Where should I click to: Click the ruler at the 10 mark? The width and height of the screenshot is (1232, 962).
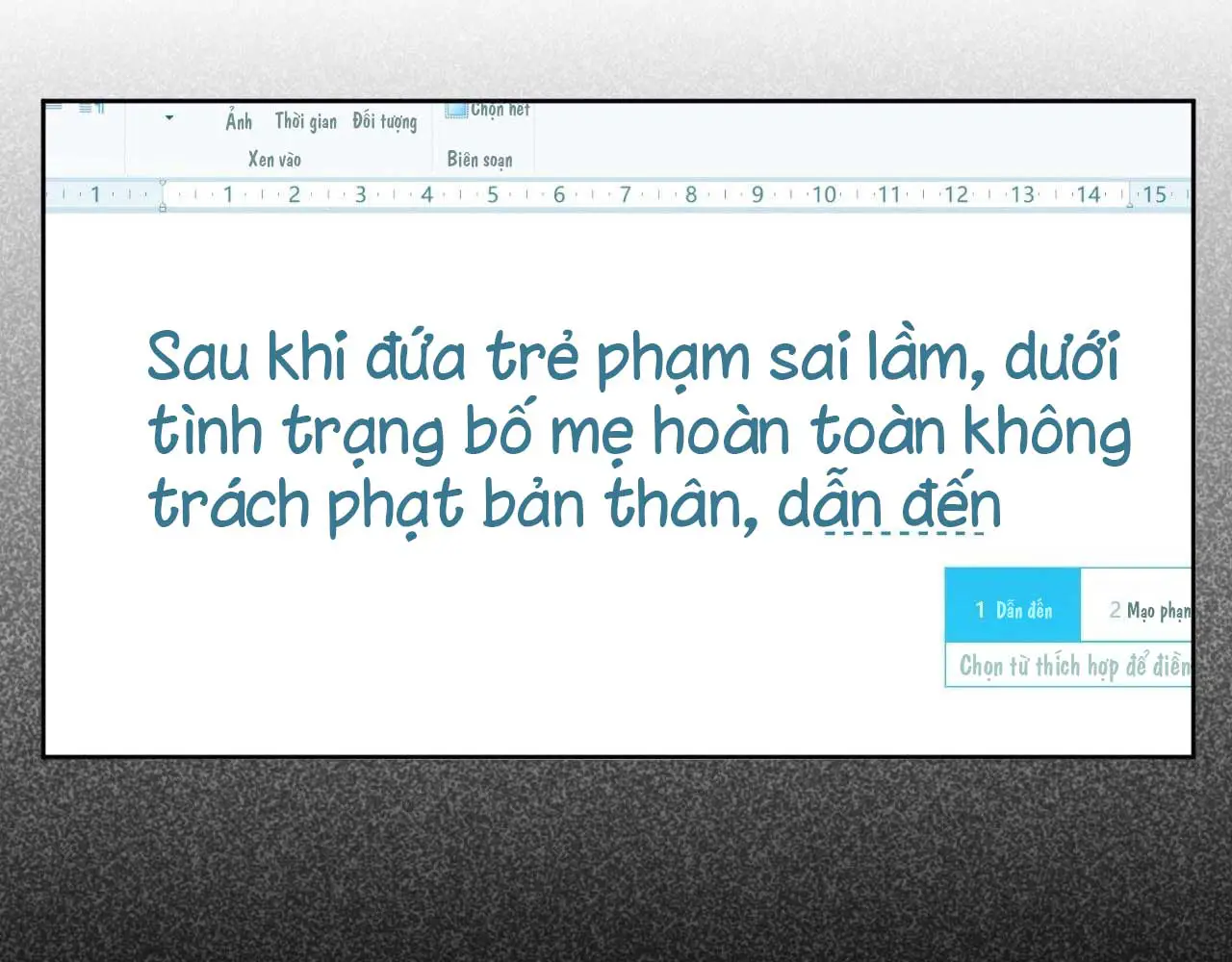824,195
